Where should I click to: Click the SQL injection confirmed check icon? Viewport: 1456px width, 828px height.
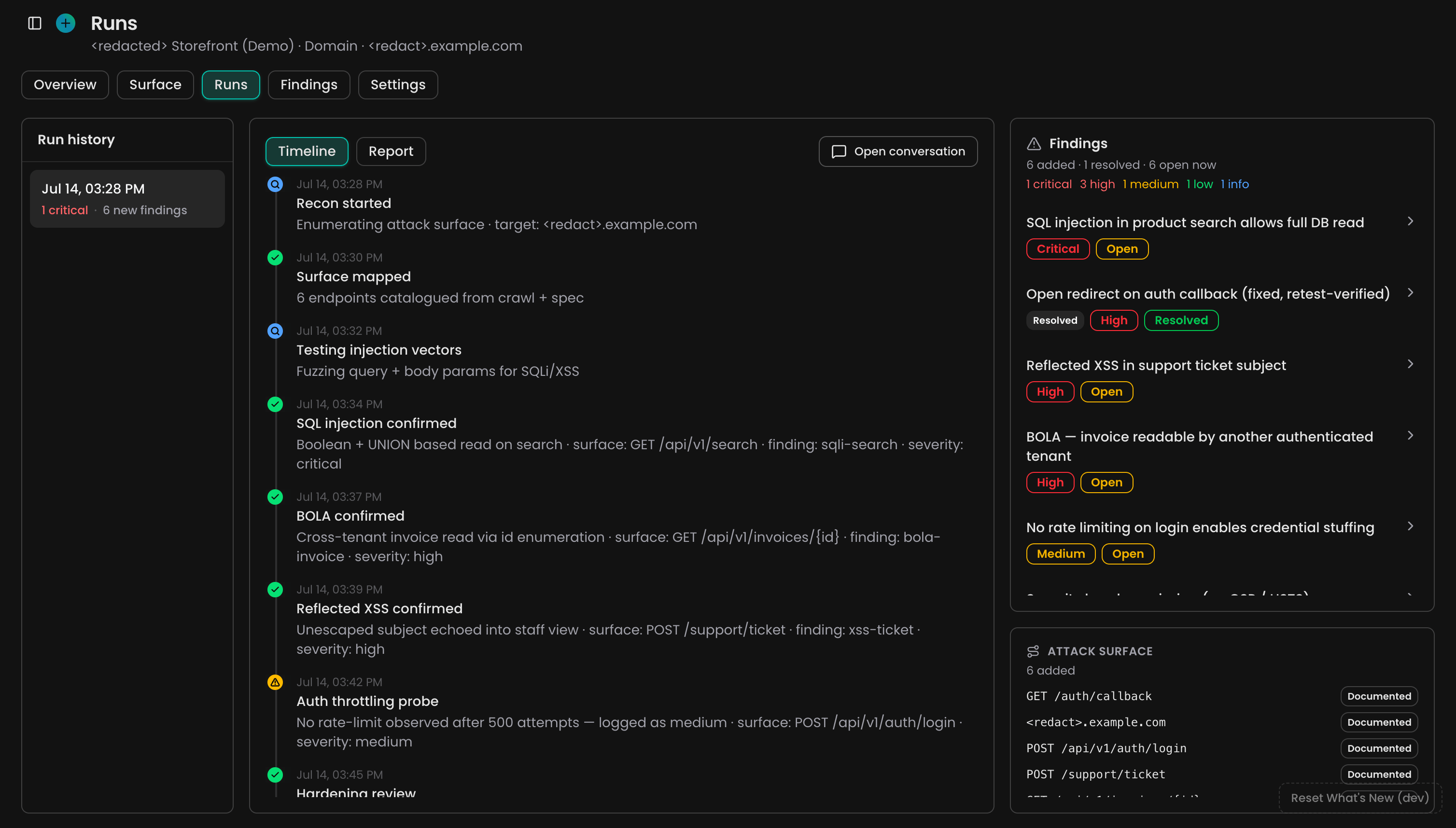tap(275, 404)
